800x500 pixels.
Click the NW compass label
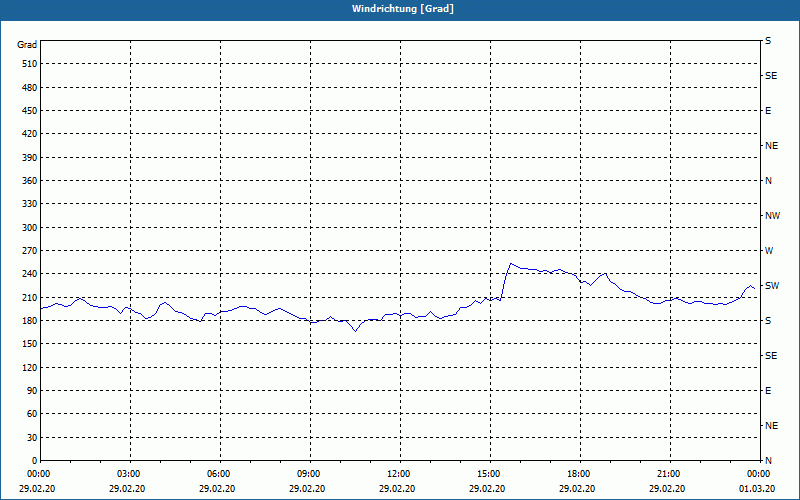[772, 216]
